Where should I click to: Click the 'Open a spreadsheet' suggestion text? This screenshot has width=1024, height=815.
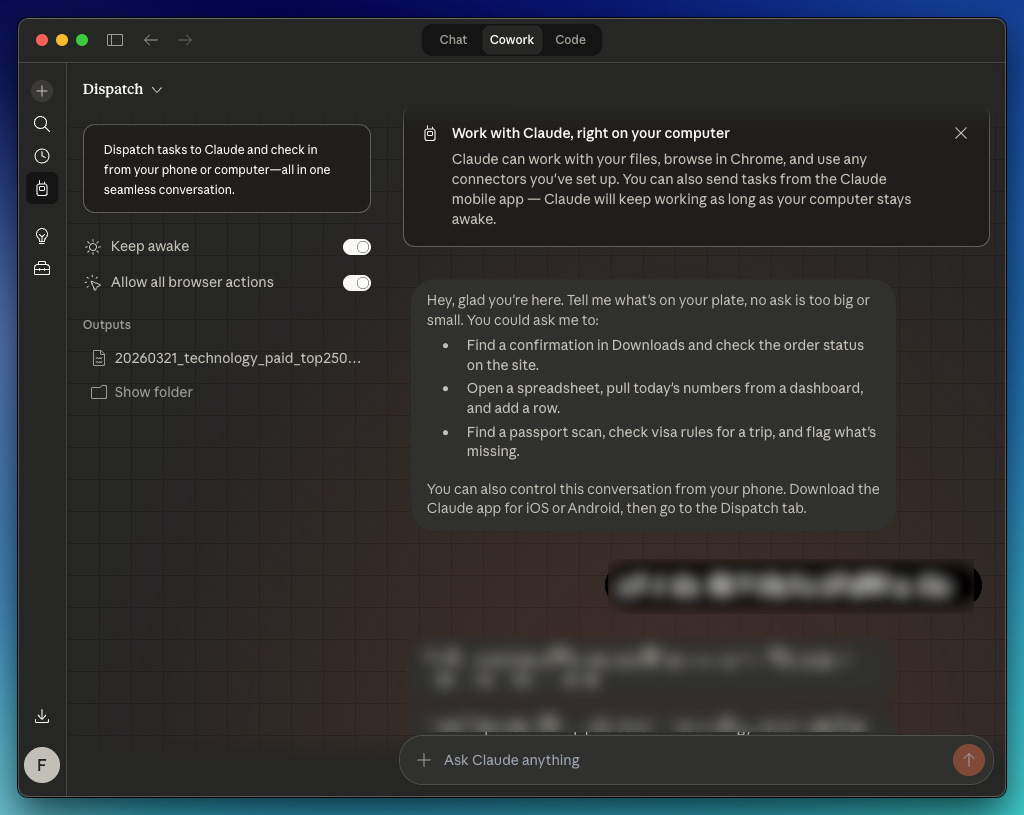point(665,398)
